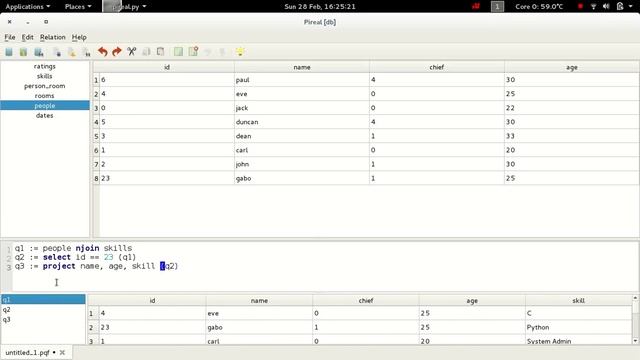Click the cell containing paul
The height and width of the screenshot is (360, 640).
(x=302, y=80)
